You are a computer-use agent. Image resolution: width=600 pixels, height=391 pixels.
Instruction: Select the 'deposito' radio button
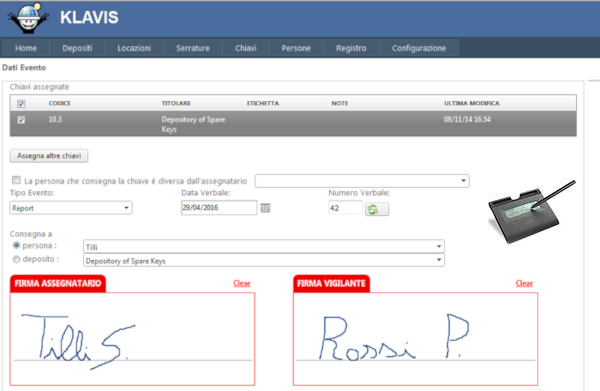pos(16,259)
